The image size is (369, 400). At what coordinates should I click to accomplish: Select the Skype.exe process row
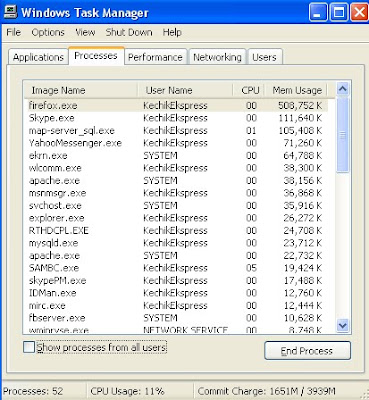[176, 118]
